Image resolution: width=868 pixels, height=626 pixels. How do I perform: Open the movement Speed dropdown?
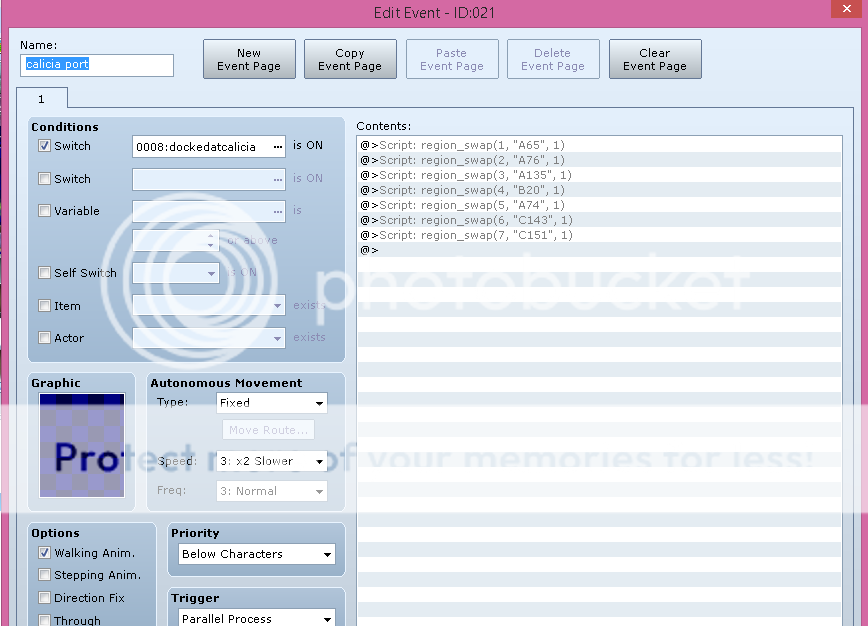click(272, 462)
